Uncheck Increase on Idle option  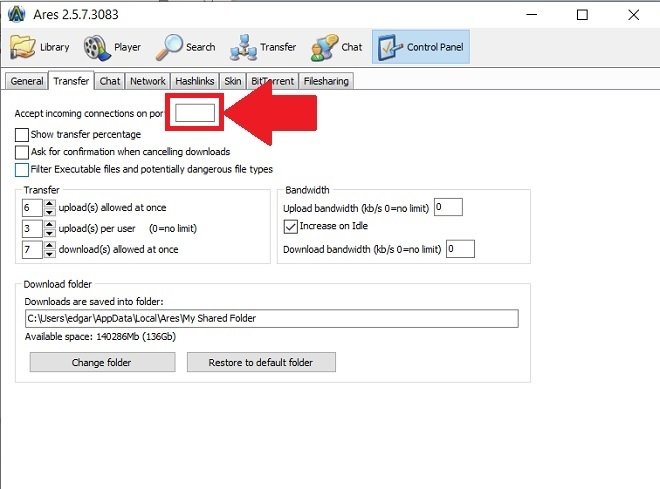tap(290, 226)
